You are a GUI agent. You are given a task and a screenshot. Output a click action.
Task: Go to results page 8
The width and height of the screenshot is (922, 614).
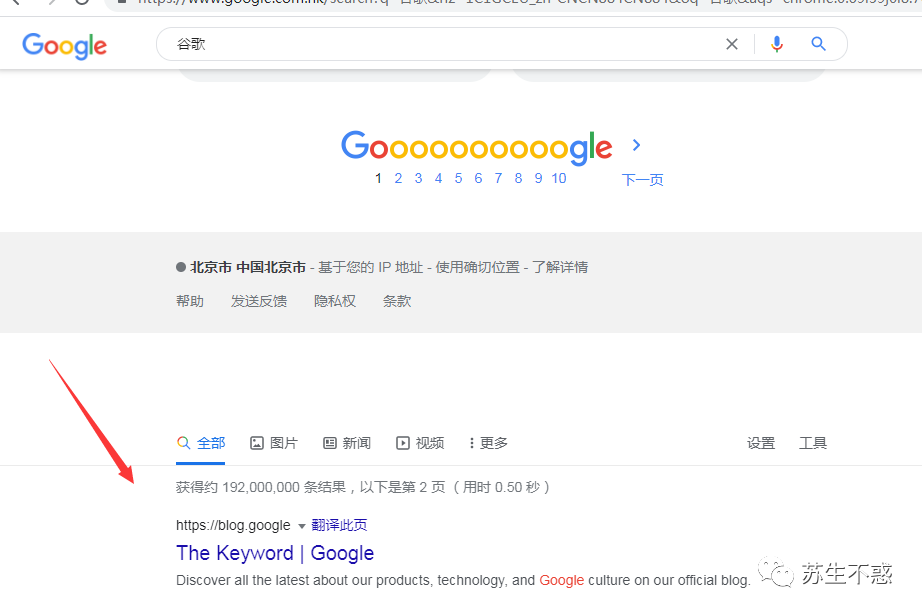click(x=518, y=178)
